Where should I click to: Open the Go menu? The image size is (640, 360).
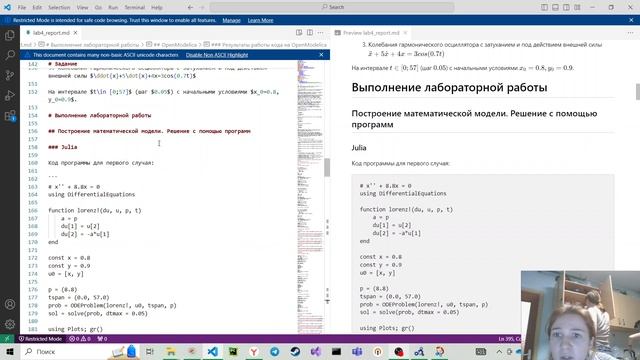tap(98, 7)
